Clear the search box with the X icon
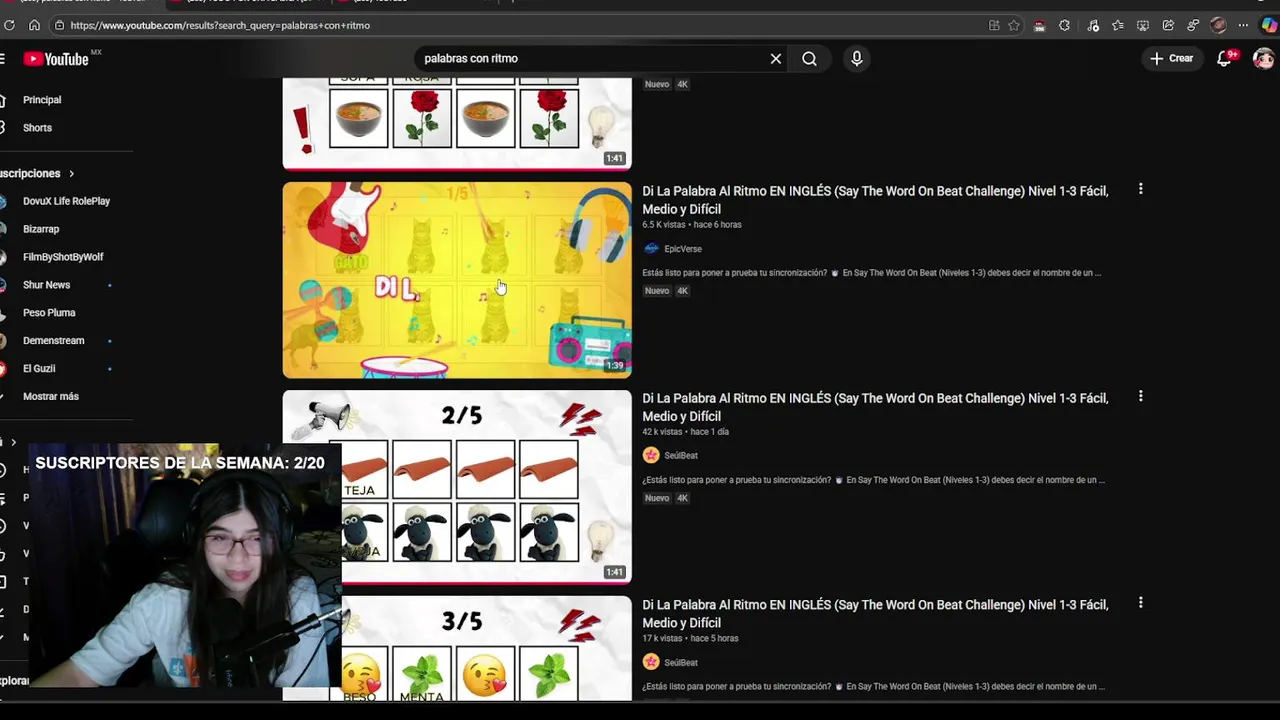 tap(775, 59)
